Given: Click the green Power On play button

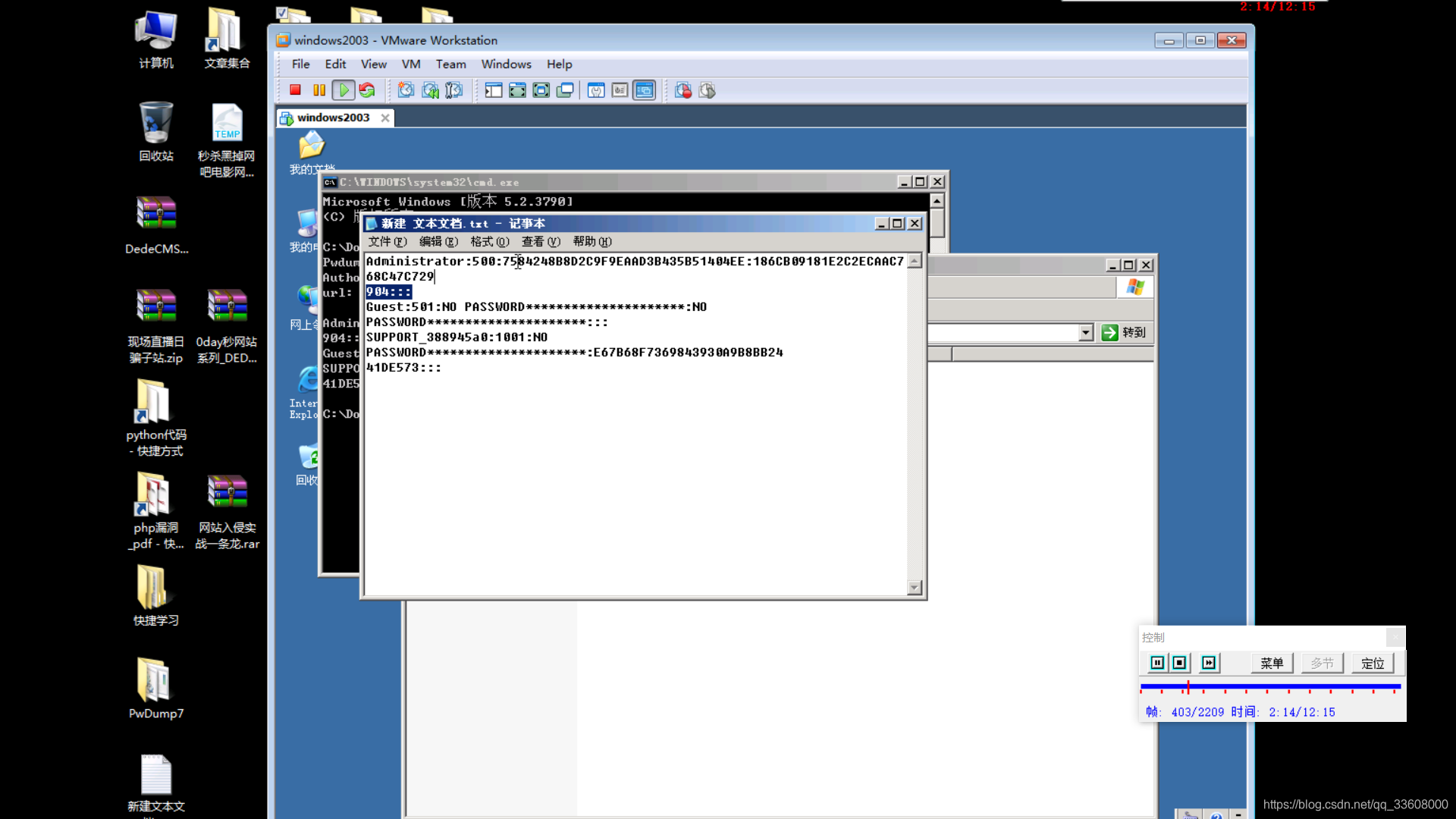Looking at the screenshot, I should coord(344,90).
